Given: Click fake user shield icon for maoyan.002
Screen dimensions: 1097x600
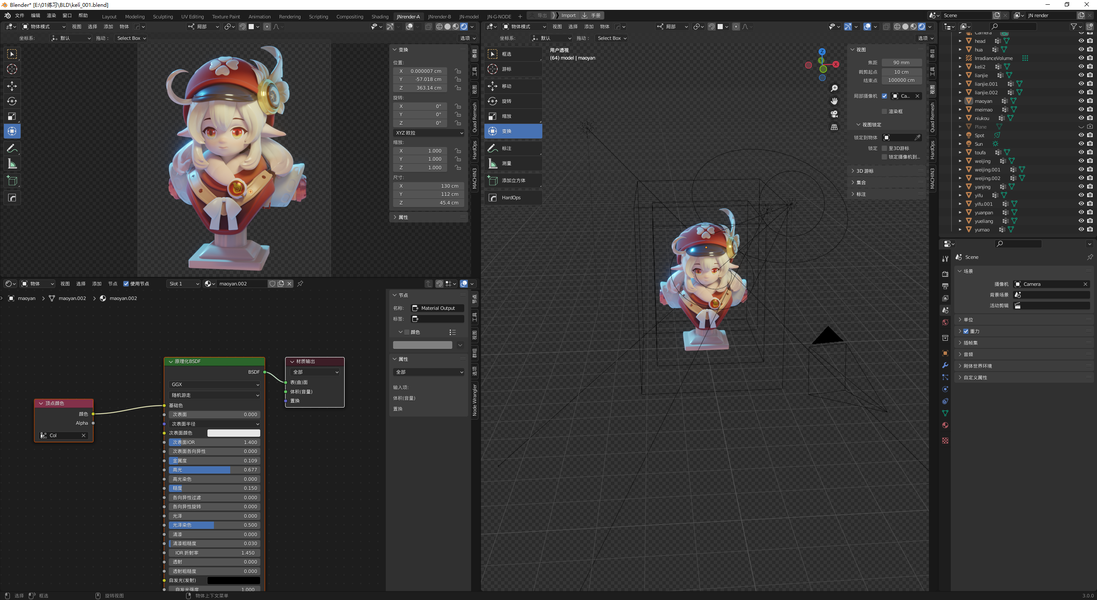Looking at the screenshot, I should [272, 284].
